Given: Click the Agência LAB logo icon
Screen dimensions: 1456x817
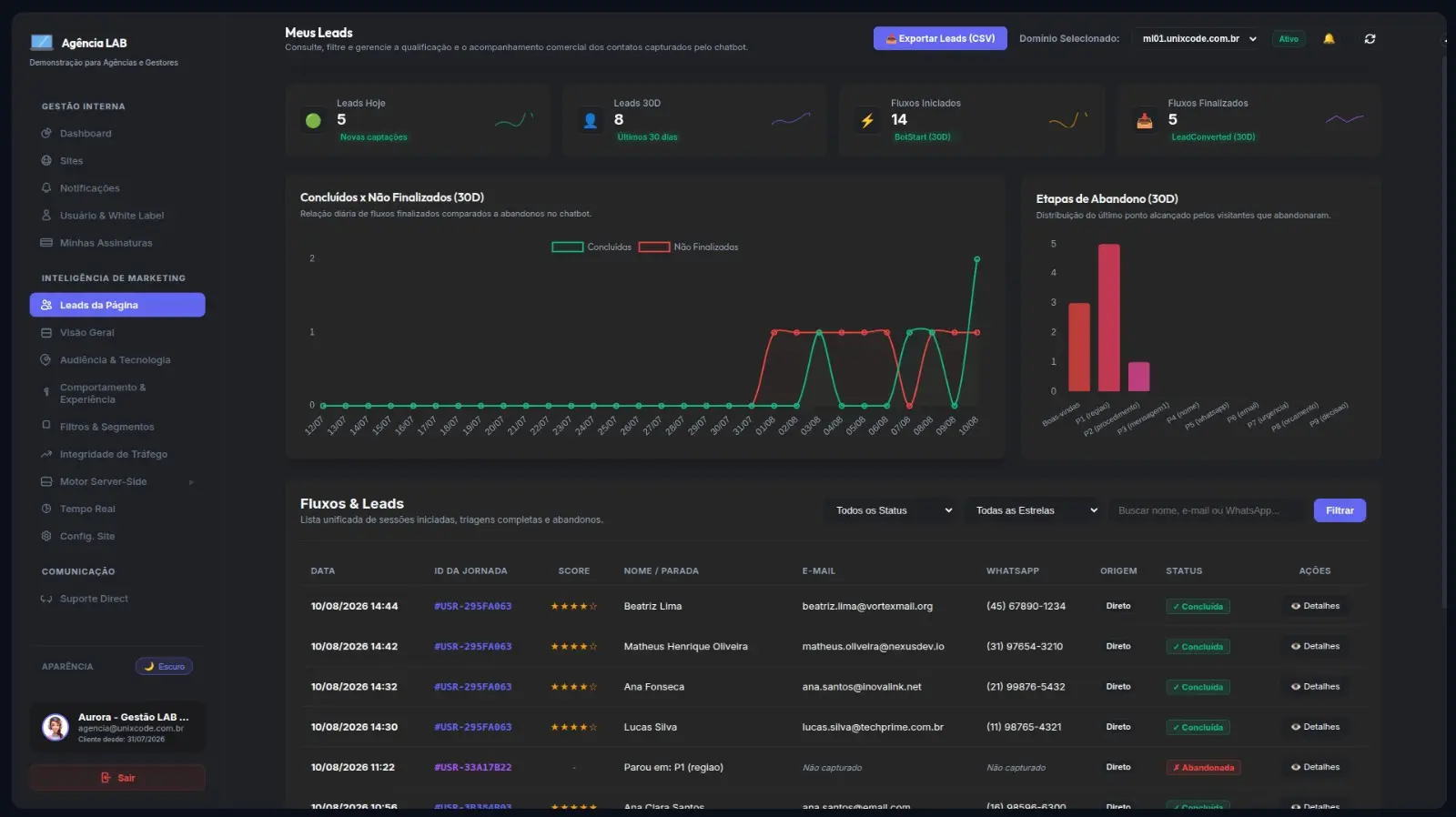Looking at the screenshot, I should (x=42, y=42).
